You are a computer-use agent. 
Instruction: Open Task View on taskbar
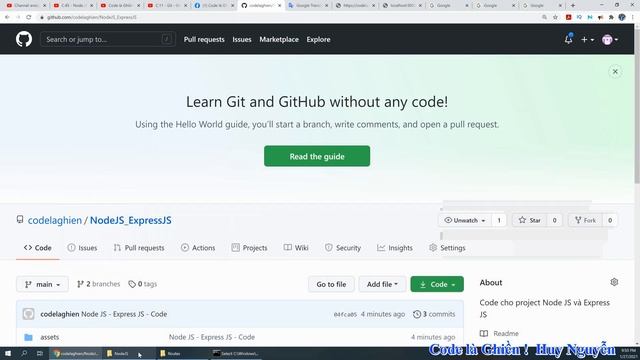(40, 353)
